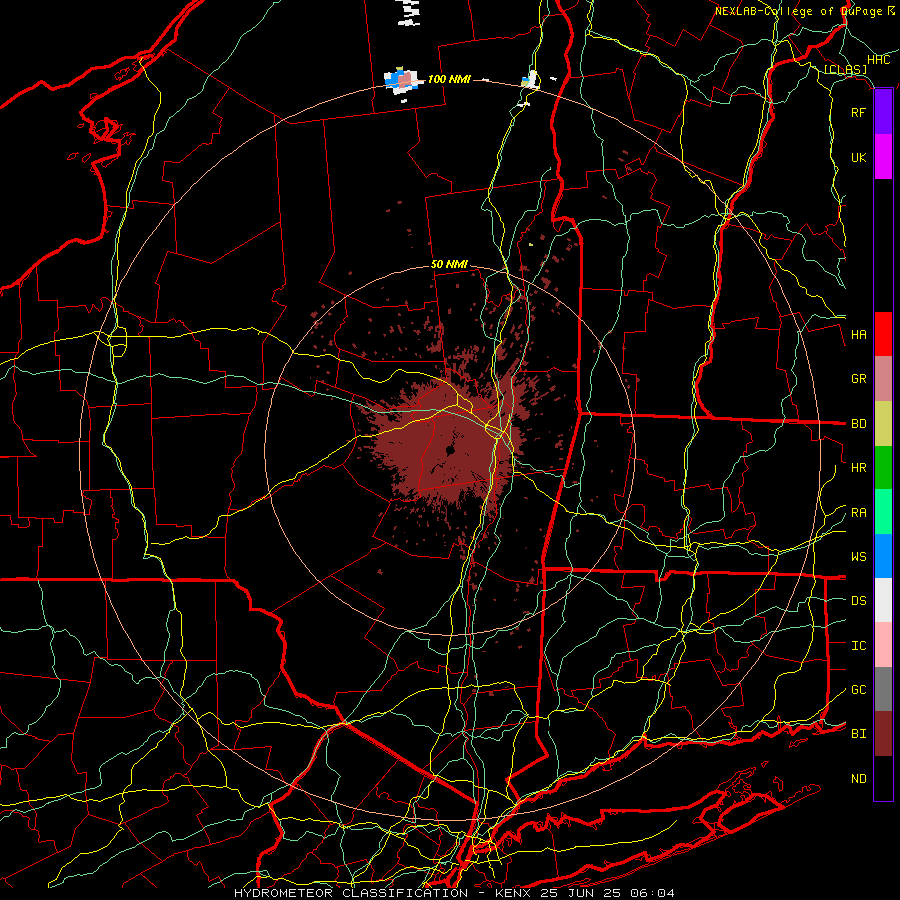Click the RA legend label
Viewport: 900px width, 900px height.
coord(858,513)
